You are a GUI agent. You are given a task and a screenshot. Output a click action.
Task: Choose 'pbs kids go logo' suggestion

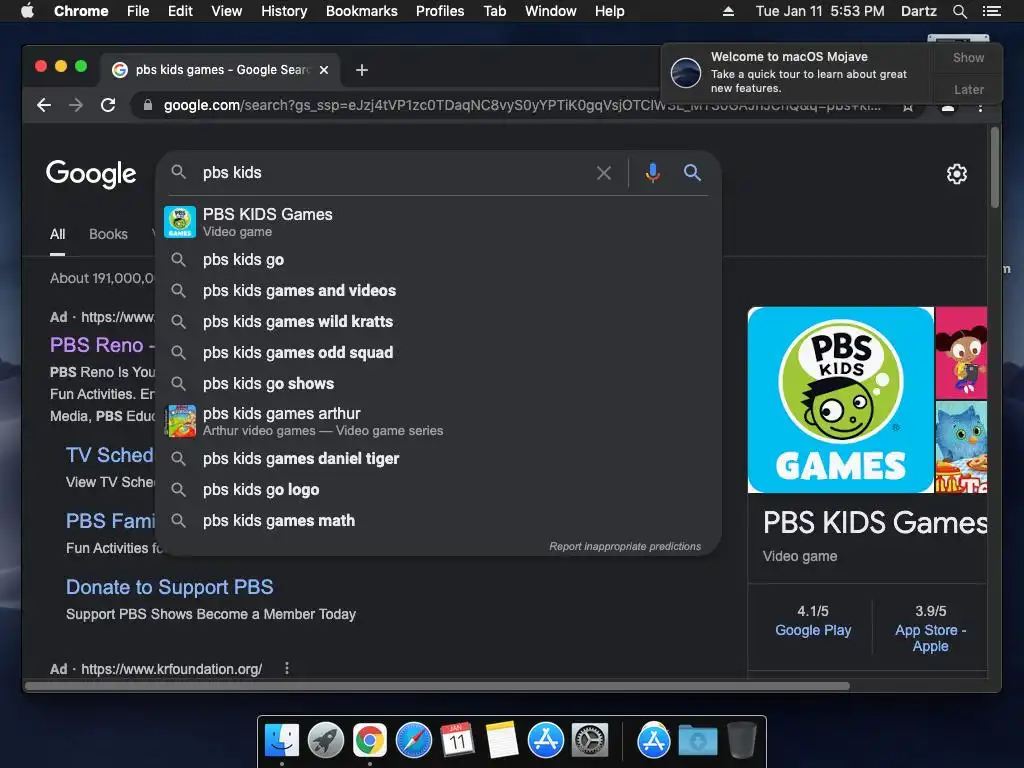click(x=438, y=490)
